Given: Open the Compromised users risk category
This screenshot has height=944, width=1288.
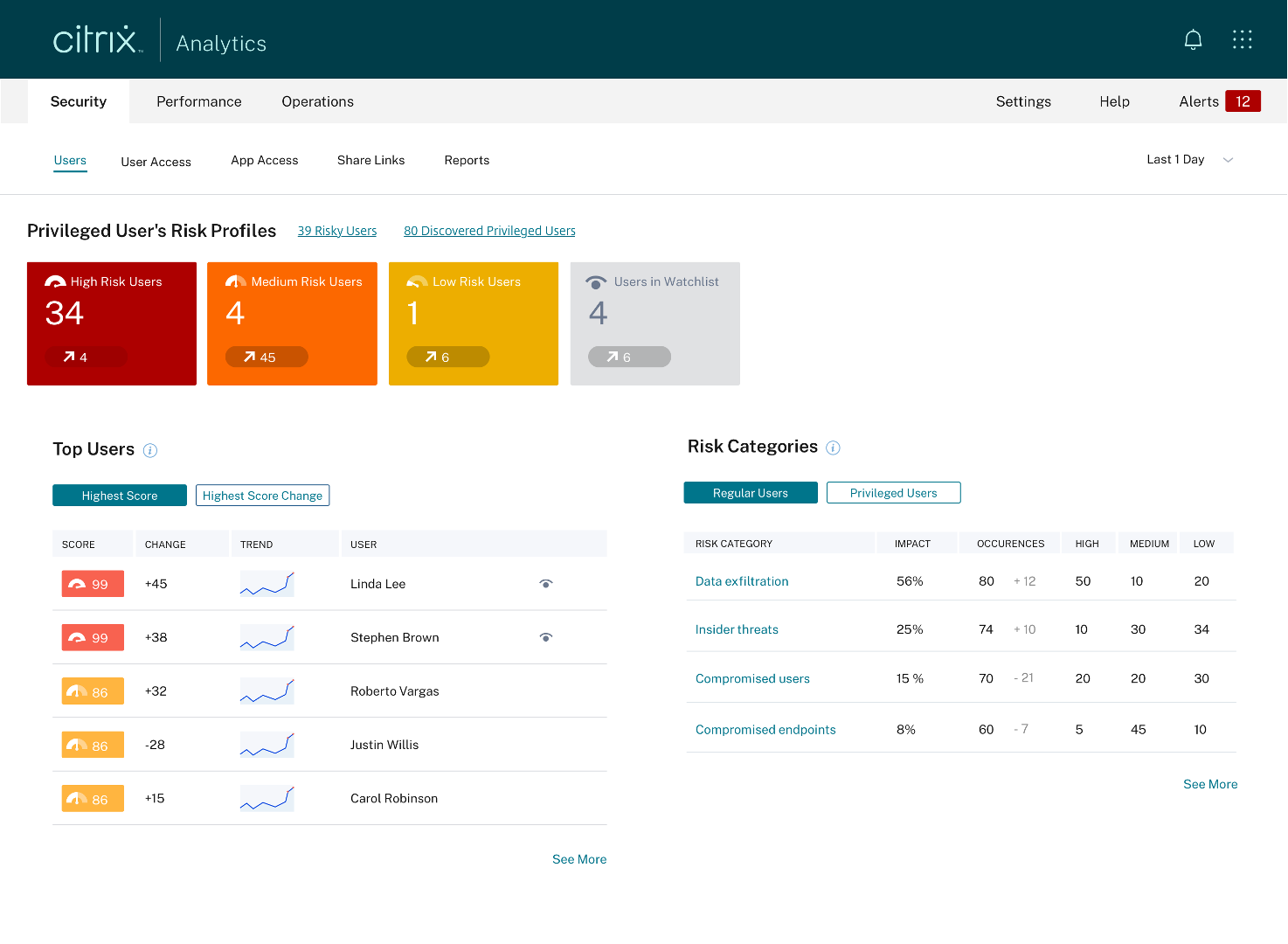Looking at the screenshot, I should (x=752, y=678).
